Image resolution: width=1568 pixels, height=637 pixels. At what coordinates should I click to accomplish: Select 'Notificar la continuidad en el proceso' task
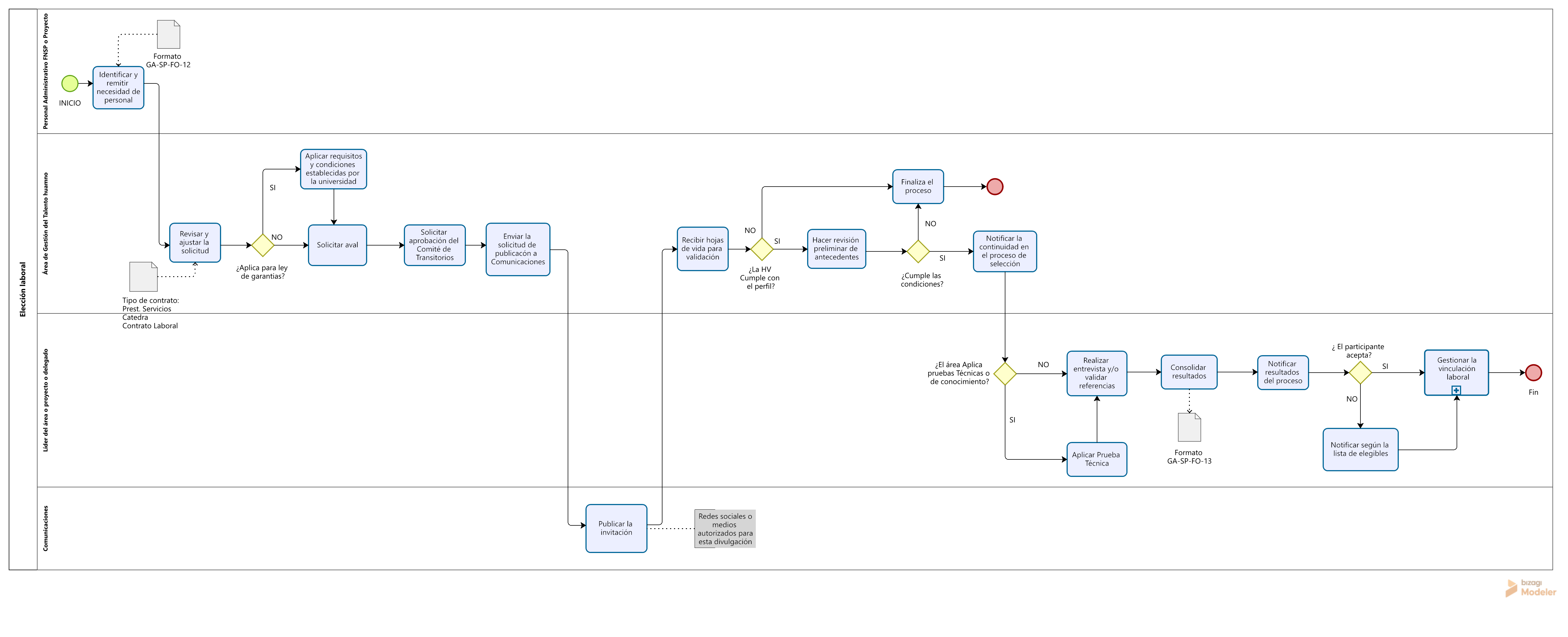click(1005, 251)
